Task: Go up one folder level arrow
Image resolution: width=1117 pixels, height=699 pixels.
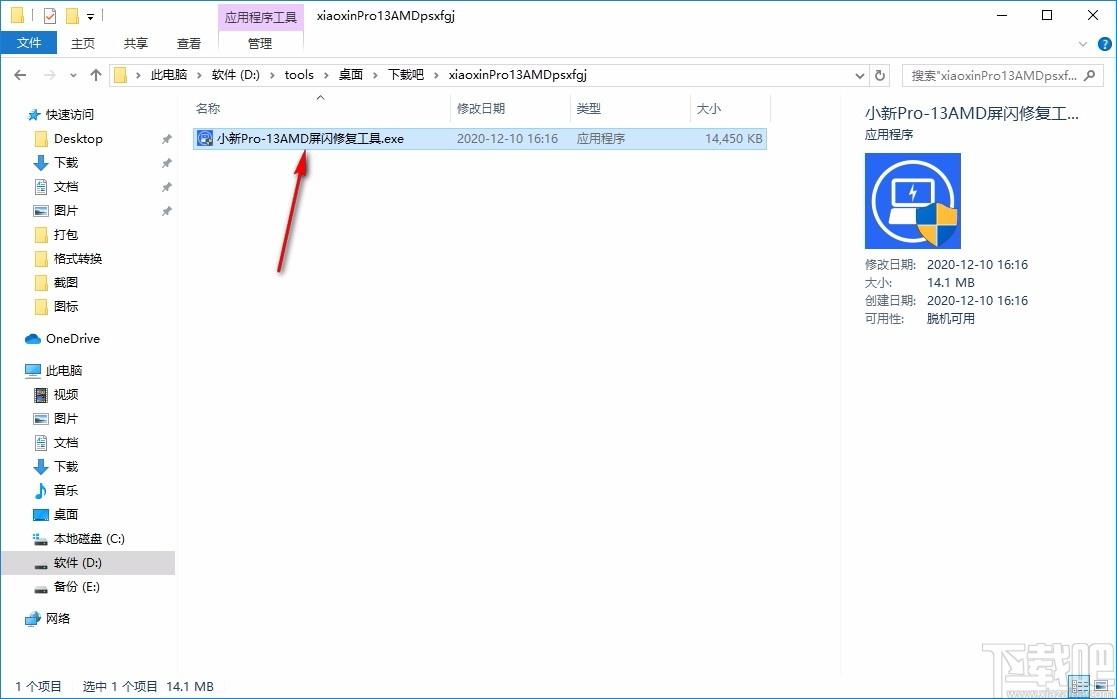Action: coord(96,75)
